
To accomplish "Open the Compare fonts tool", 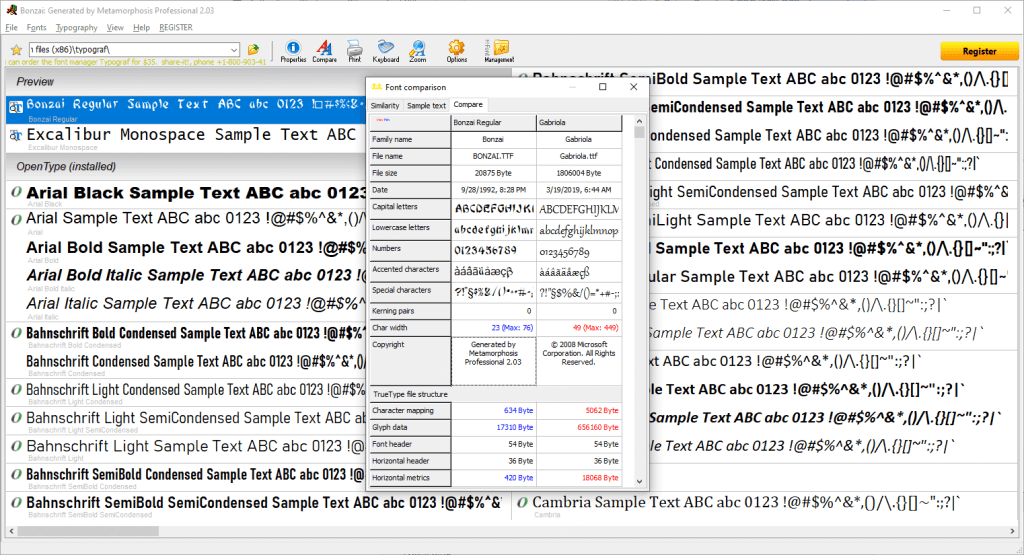I will 324,49.
